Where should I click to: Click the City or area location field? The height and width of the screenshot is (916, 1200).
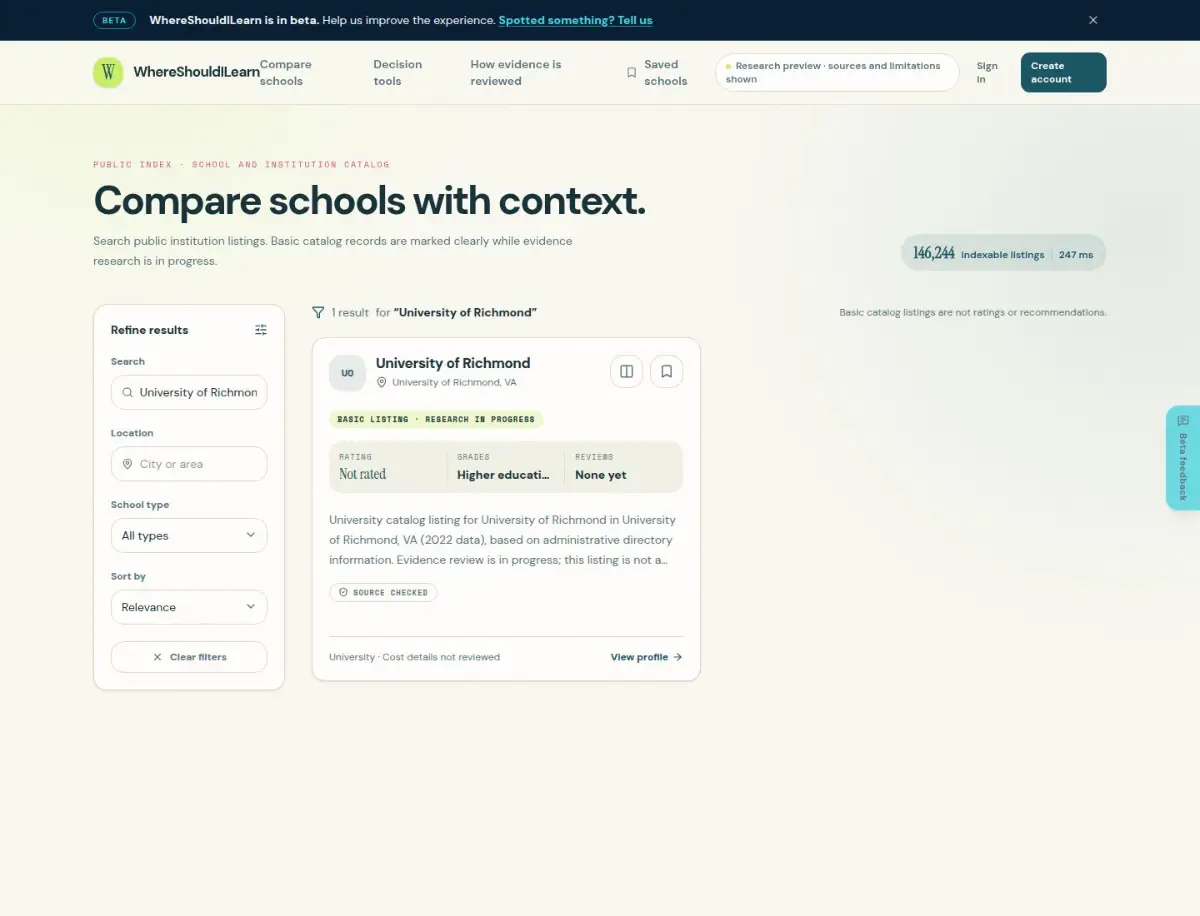(x=189, y=464)
